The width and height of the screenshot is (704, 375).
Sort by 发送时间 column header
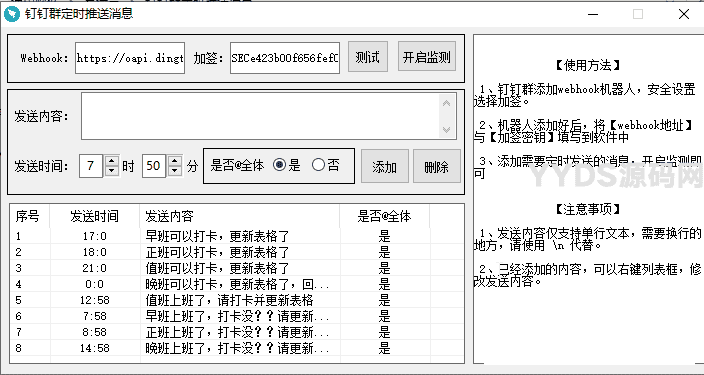coord(95,216)
